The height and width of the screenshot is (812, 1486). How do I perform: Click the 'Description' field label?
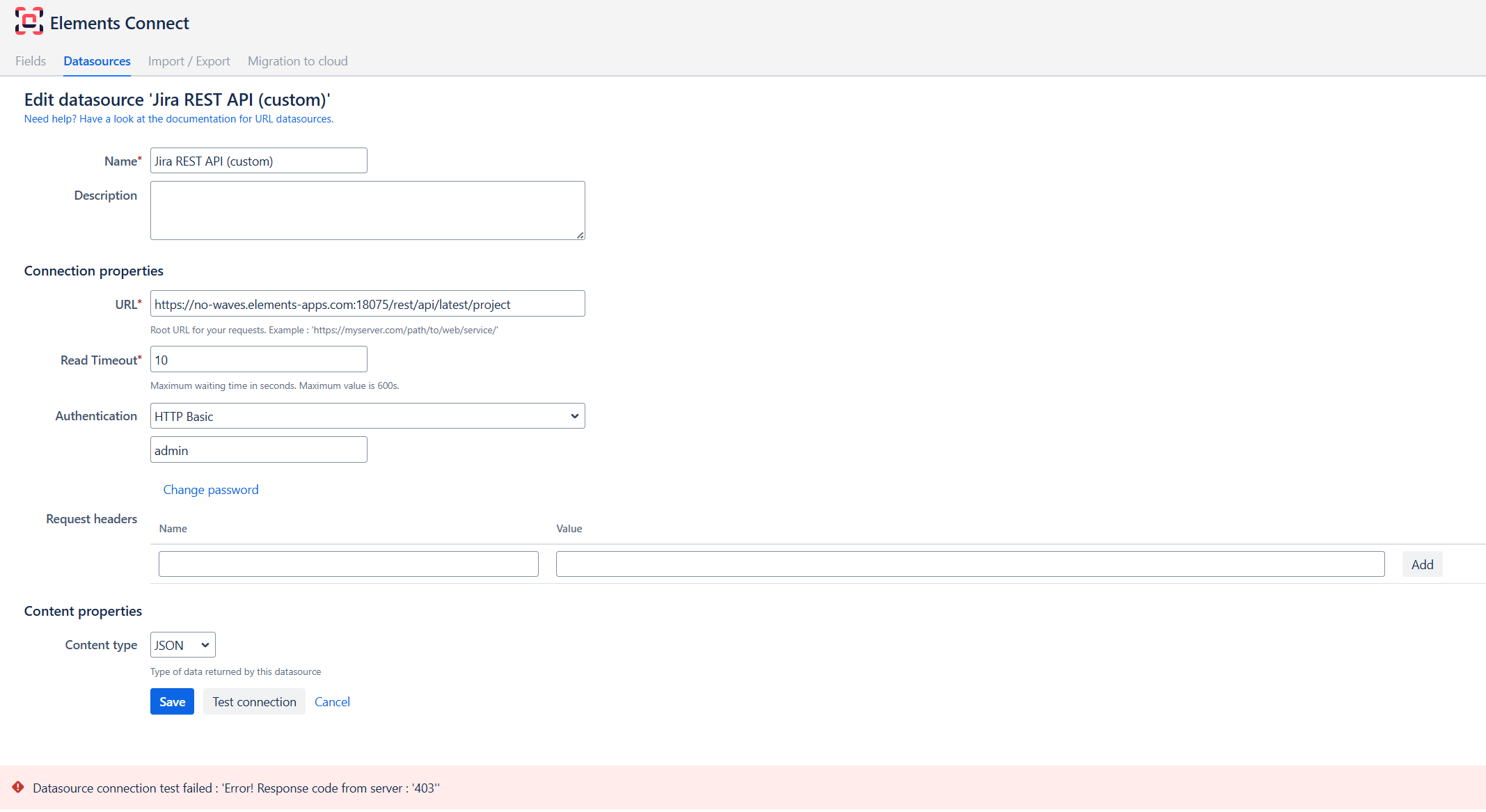tap(106, 196)
